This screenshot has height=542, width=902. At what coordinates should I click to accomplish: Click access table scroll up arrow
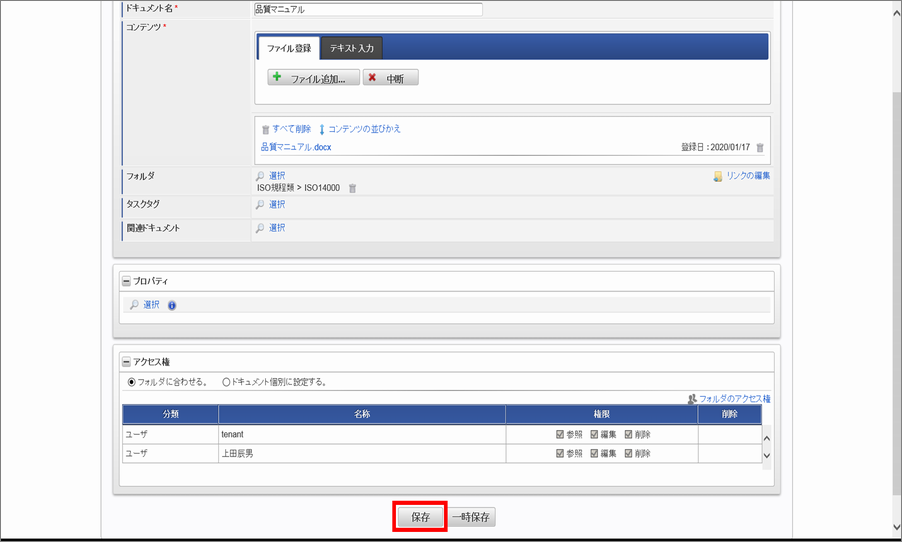(x=766, y=438)
